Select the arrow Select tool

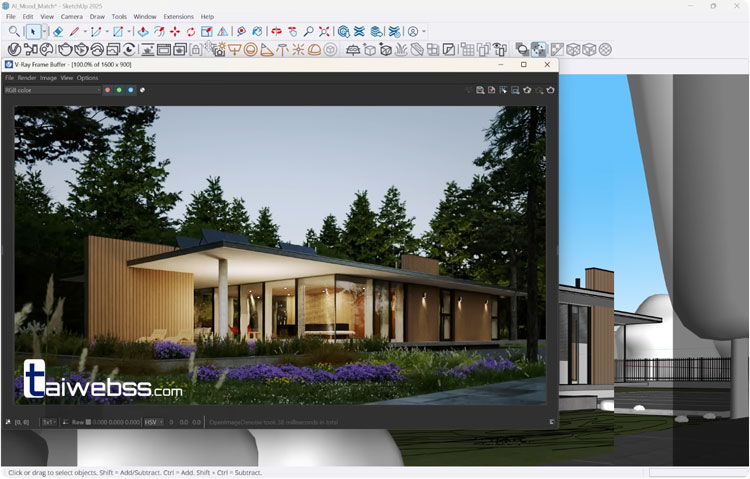33,32
